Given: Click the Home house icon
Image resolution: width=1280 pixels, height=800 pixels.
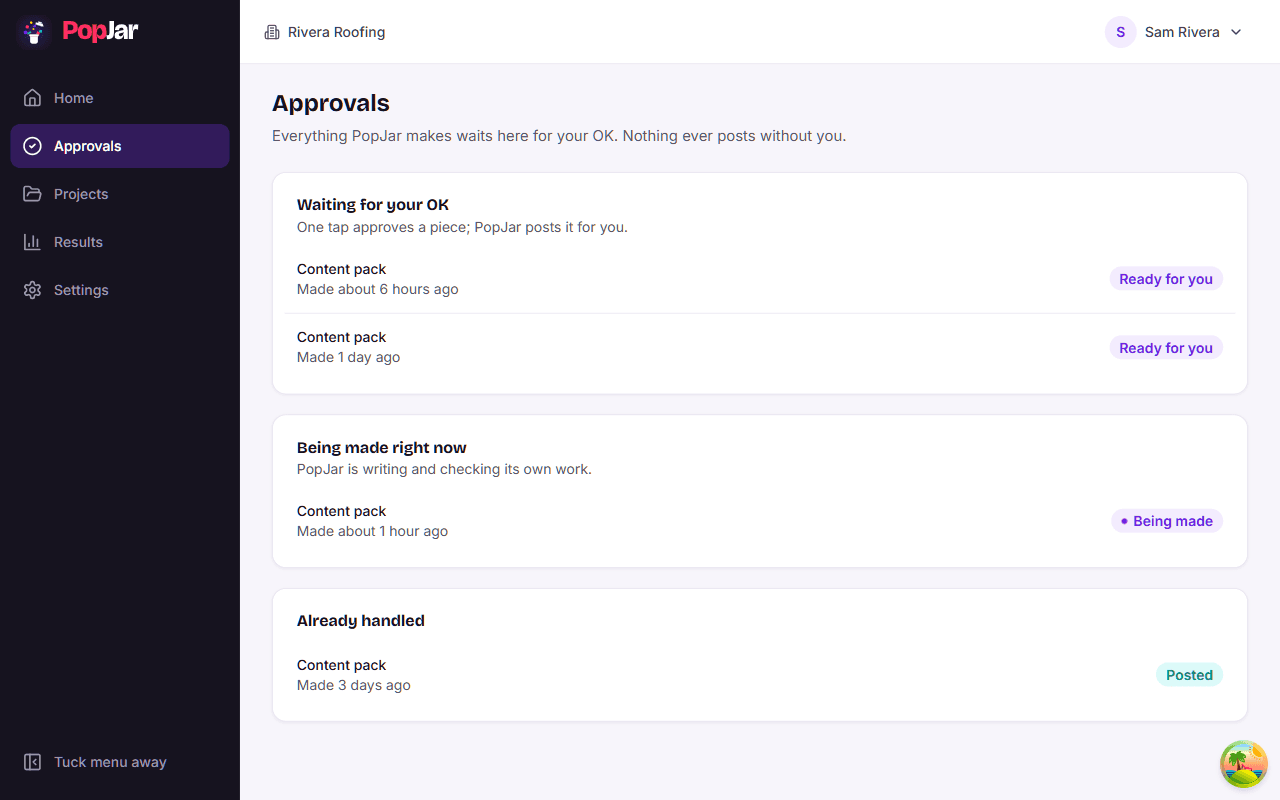Looking at the screenshot, I should point(33,98).
